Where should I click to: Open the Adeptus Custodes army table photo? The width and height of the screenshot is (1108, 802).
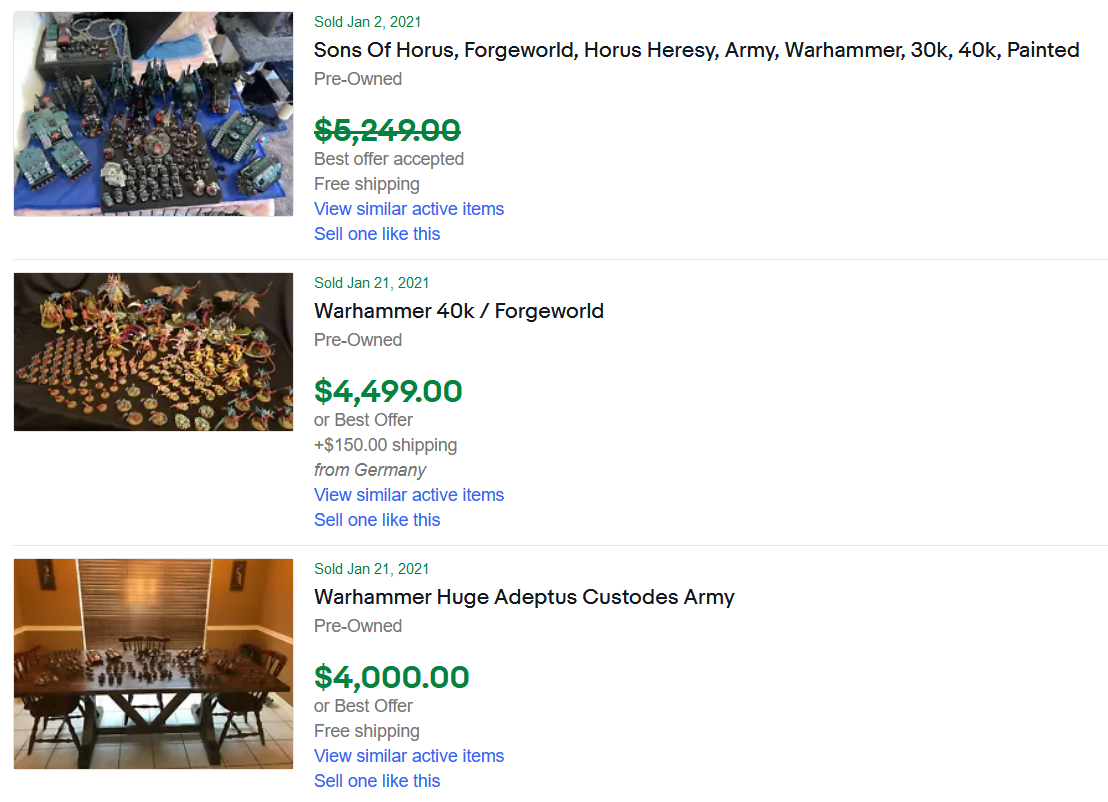[x=153, y=663]
